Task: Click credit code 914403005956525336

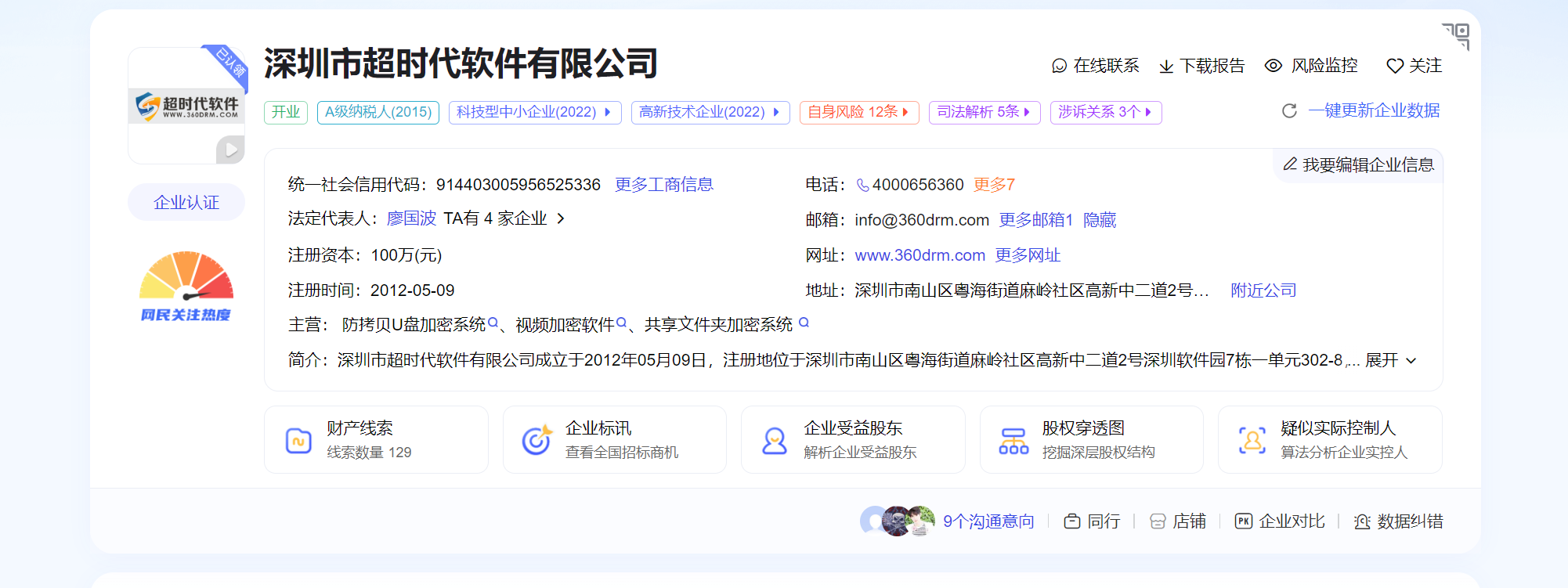Action: pos(518,185)
